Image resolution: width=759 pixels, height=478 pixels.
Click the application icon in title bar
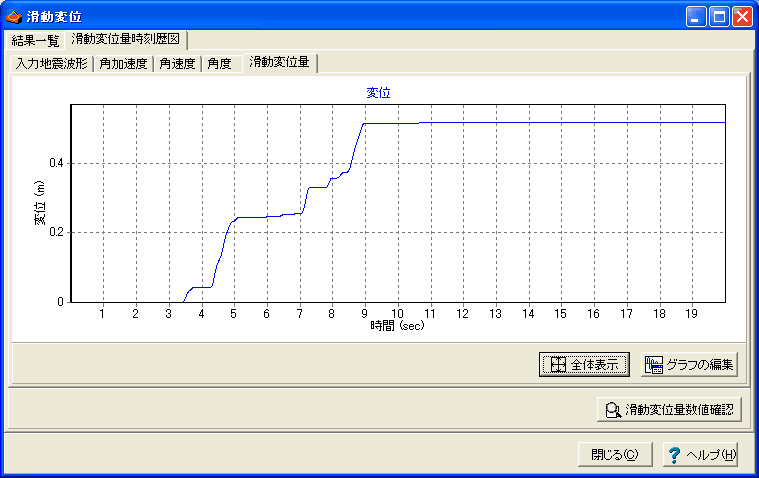tap(14, 16)
